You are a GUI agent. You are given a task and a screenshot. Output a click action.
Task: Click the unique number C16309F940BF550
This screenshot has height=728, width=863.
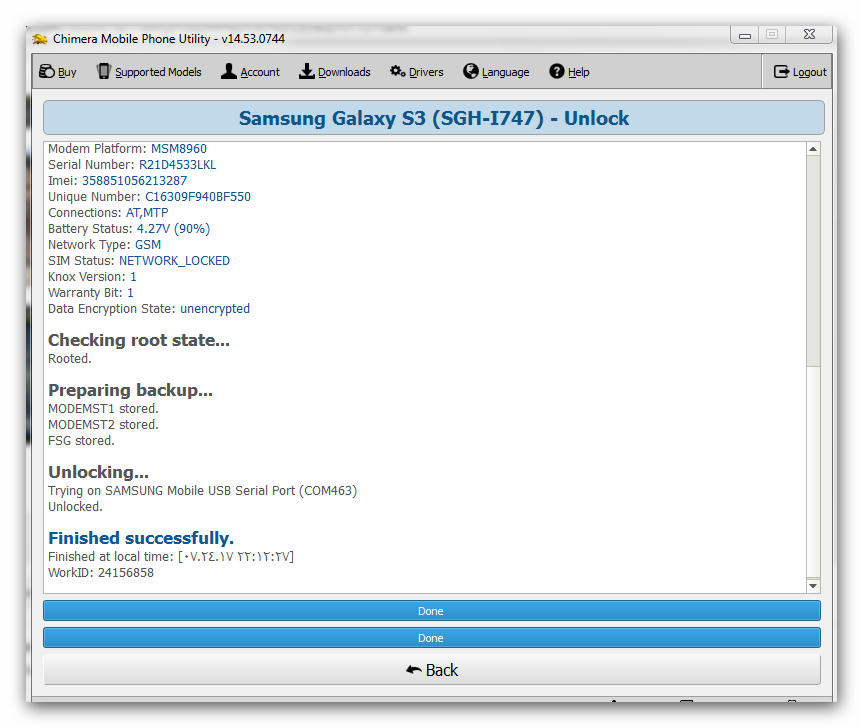[x=198, y=196]
